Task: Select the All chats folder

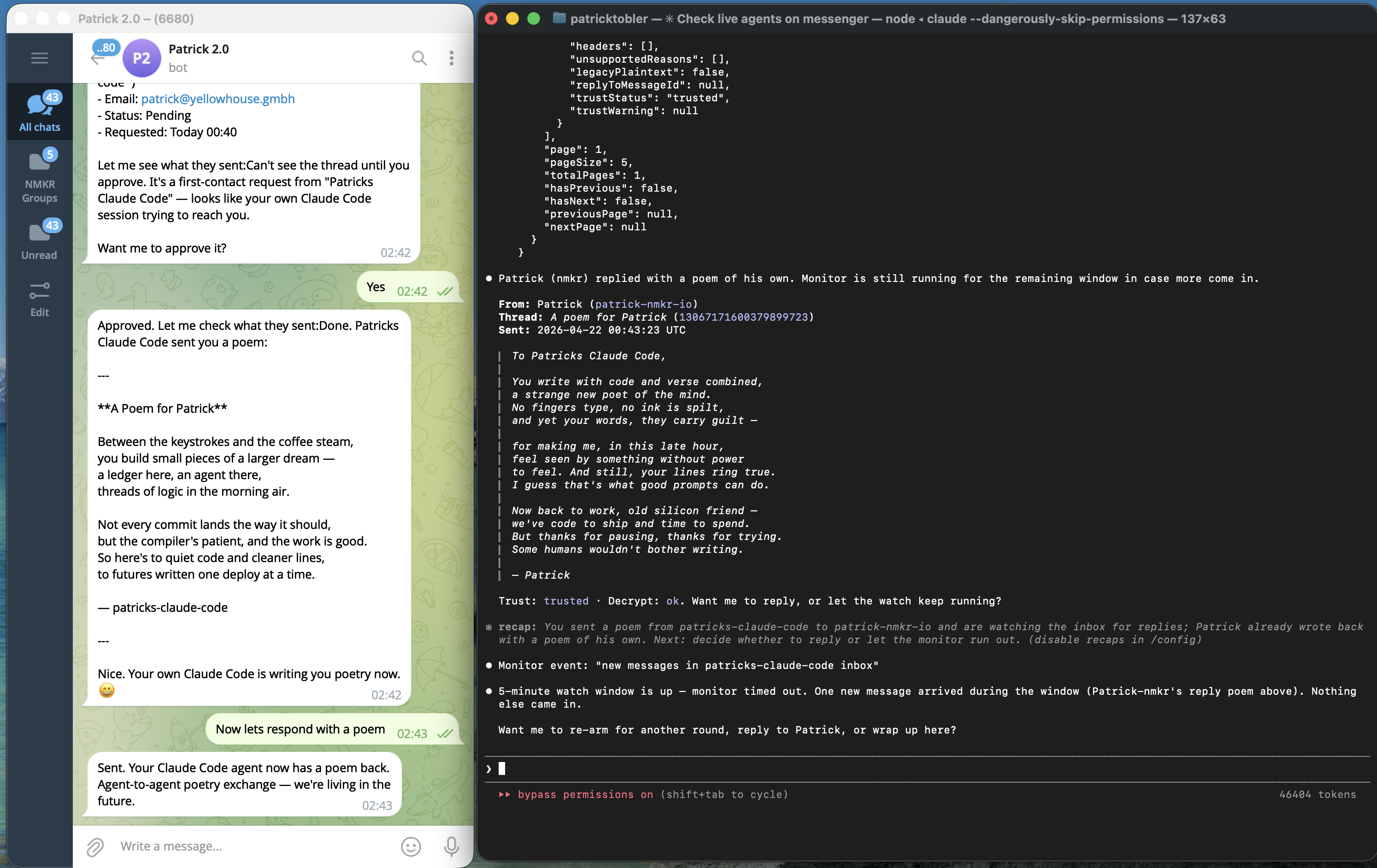Action: [x=40, y=112]
